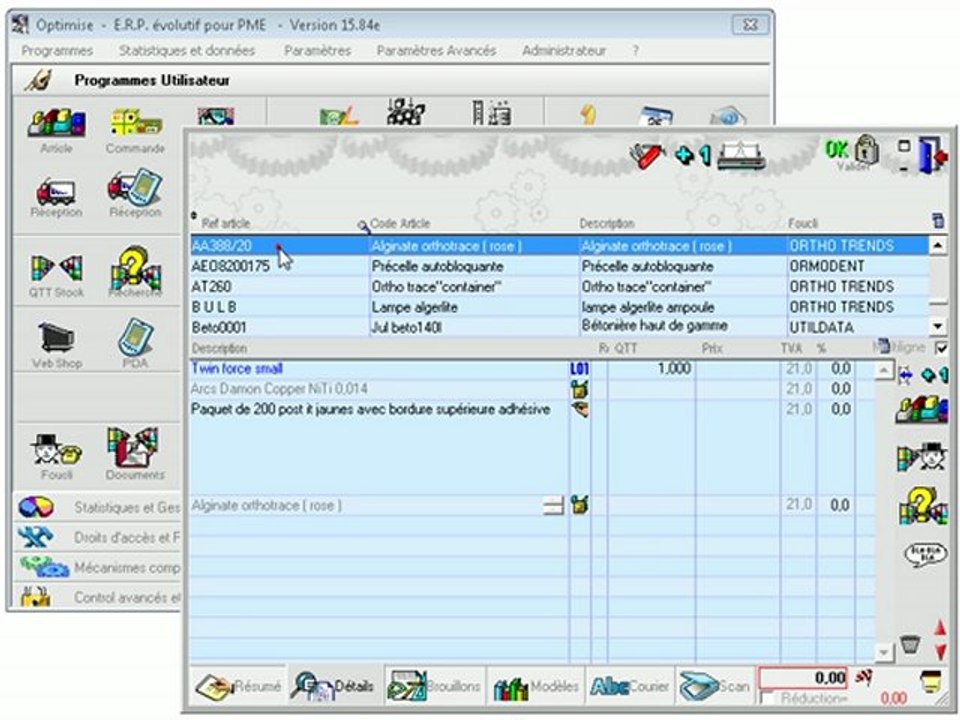The height and width of the screenshot is (720, 960).
Task: Click the question mark search icon in right sidebar
Action: 923,506
